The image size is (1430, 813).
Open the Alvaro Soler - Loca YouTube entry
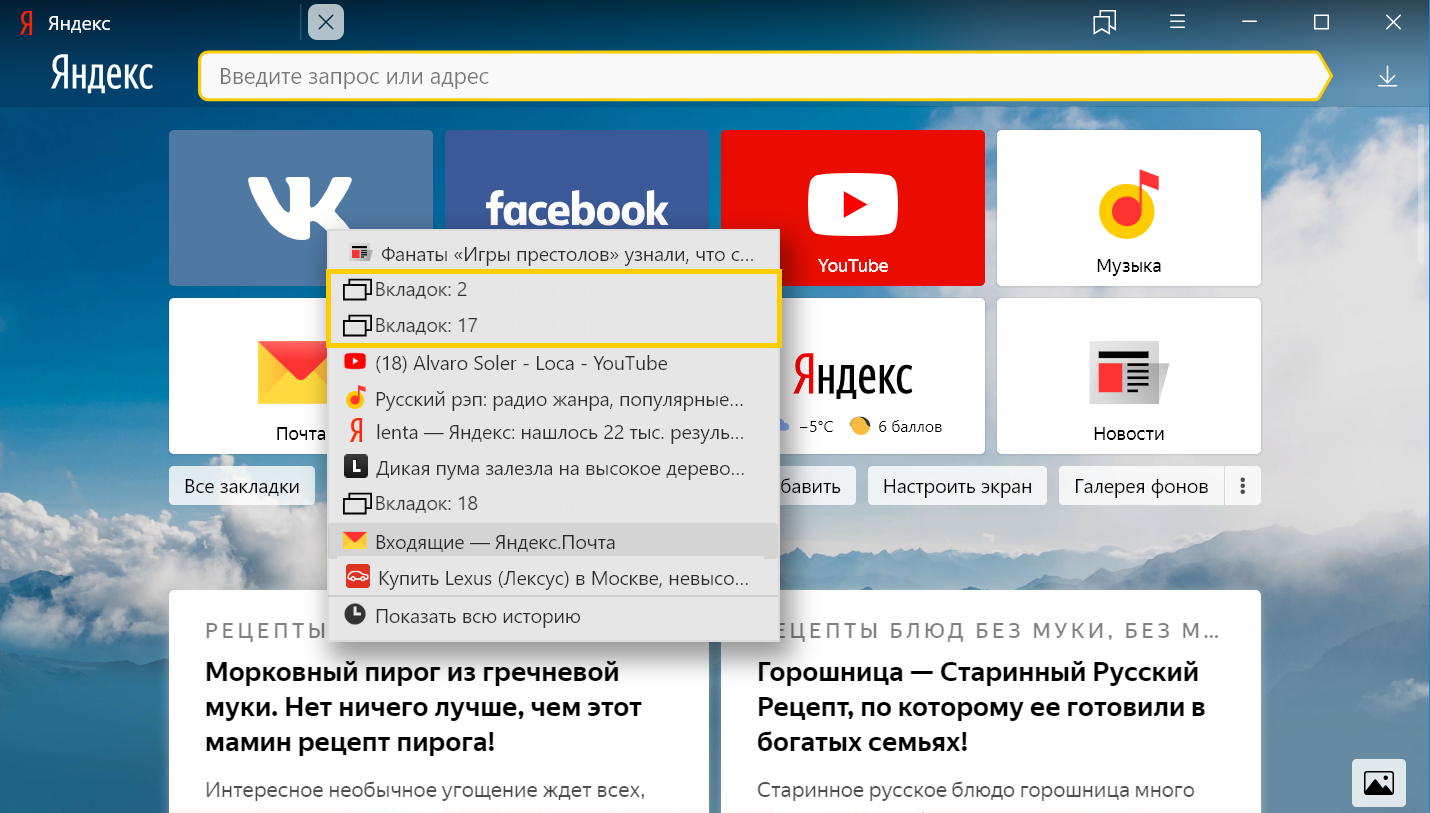tap(553, 363)
